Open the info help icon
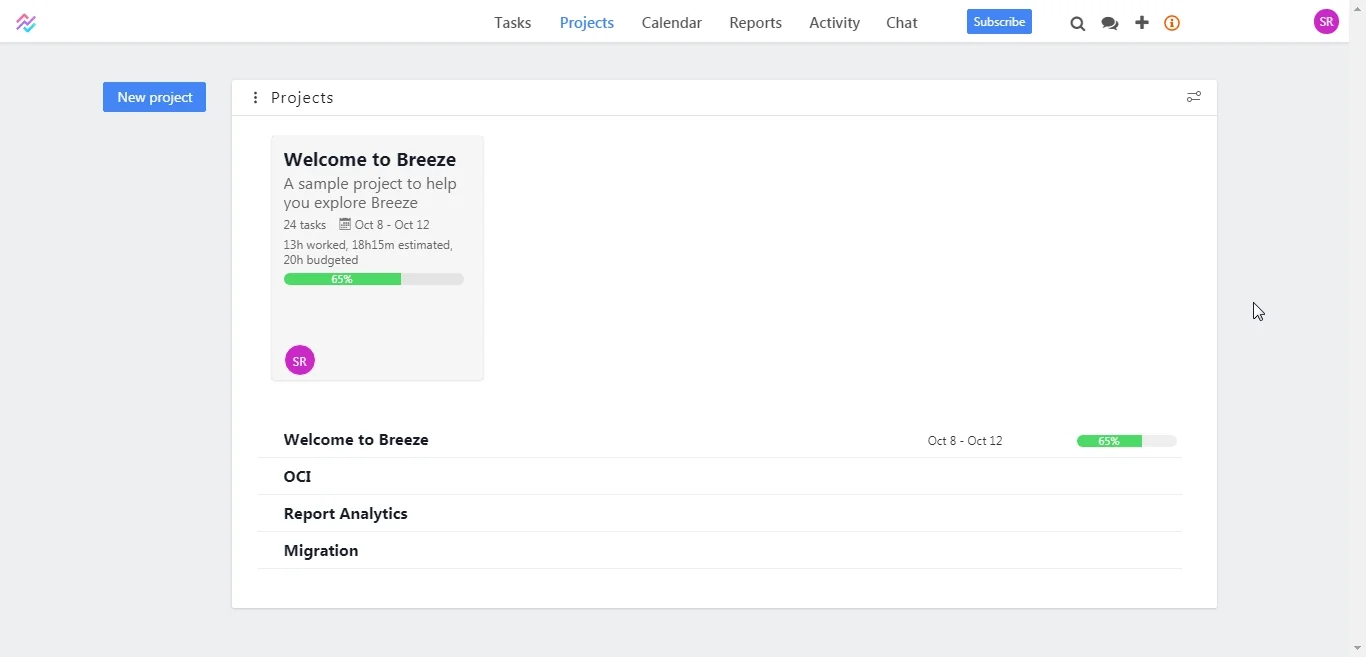 coord(1173,23)
